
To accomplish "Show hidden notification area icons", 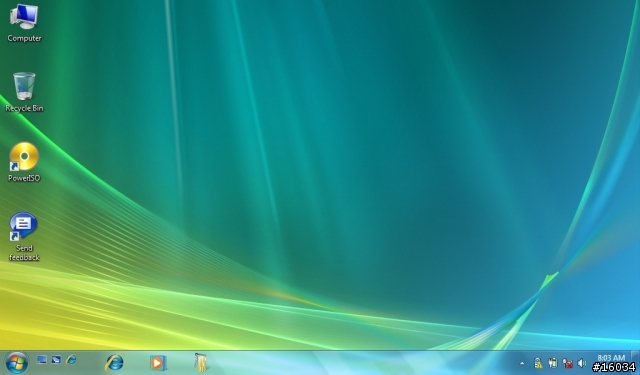I will (522, 363).
